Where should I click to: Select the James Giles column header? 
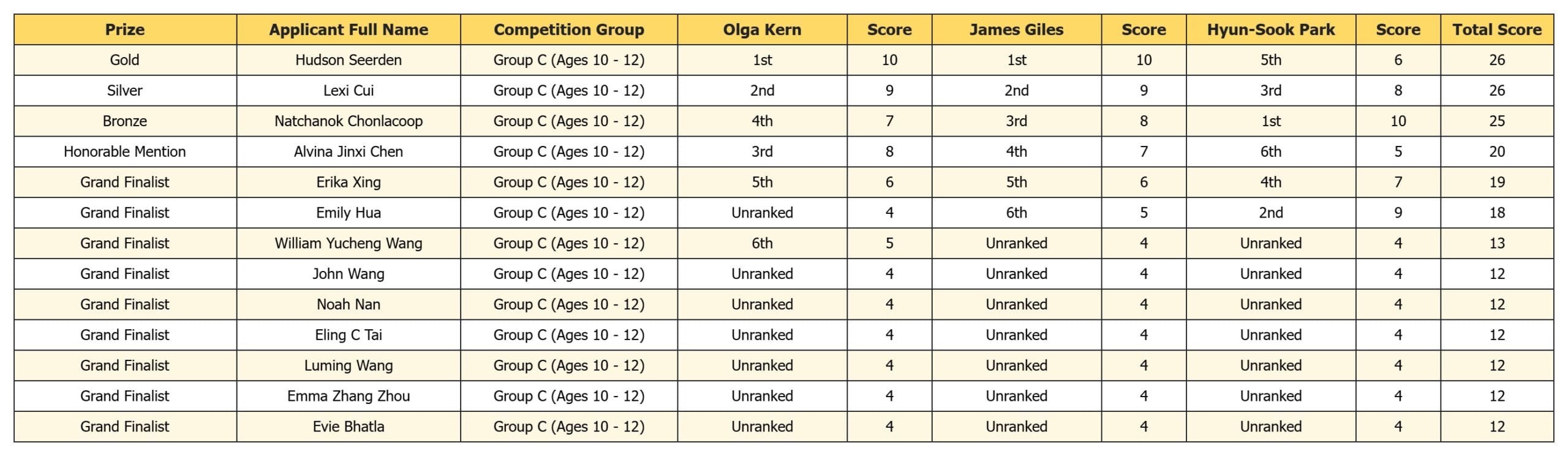point(1016,29)
